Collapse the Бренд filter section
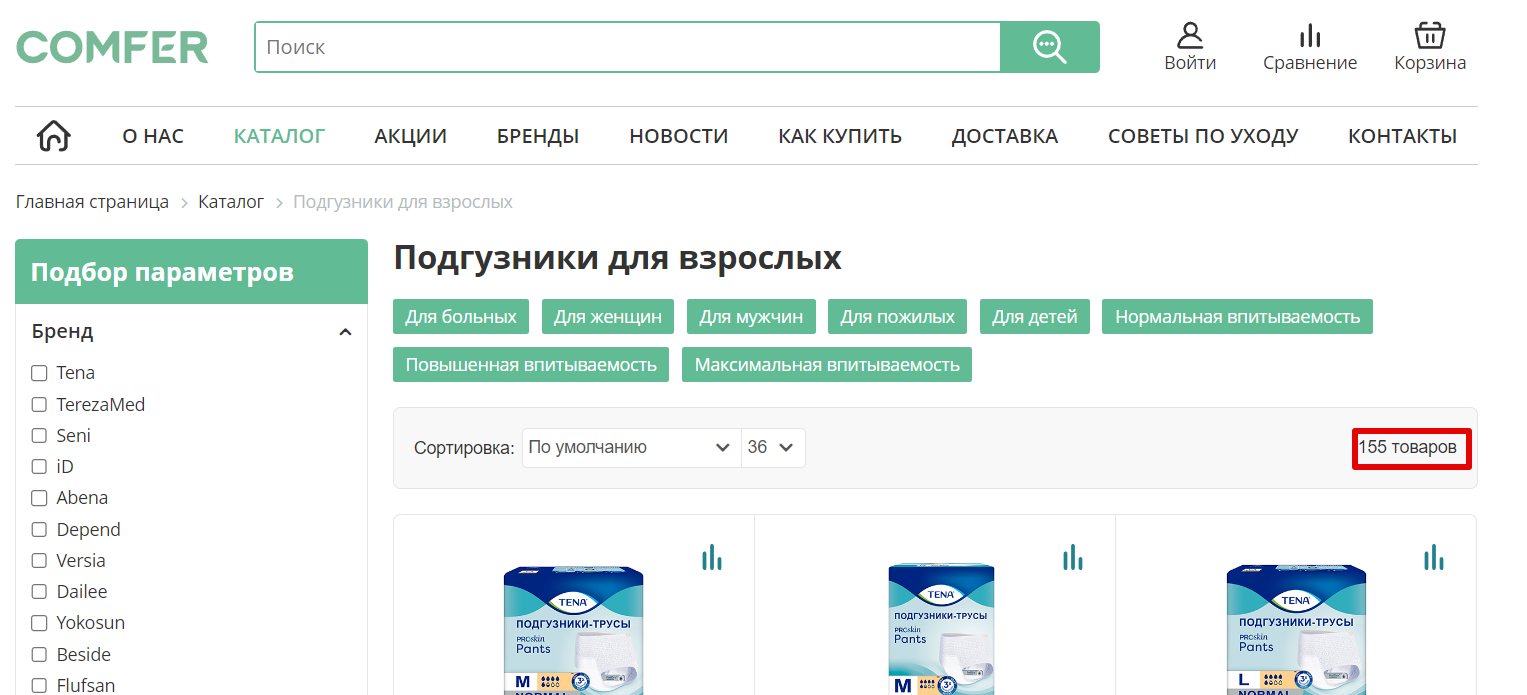Screen dimensions: 1527x695 click(x=345, y=332)
